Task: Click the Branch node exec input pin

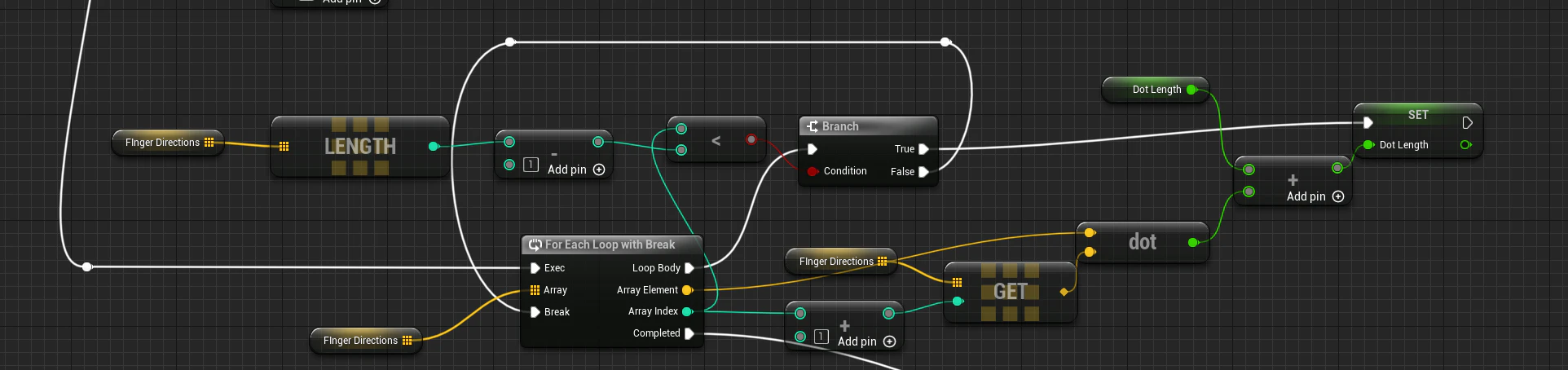Action: tap(812, 149)
